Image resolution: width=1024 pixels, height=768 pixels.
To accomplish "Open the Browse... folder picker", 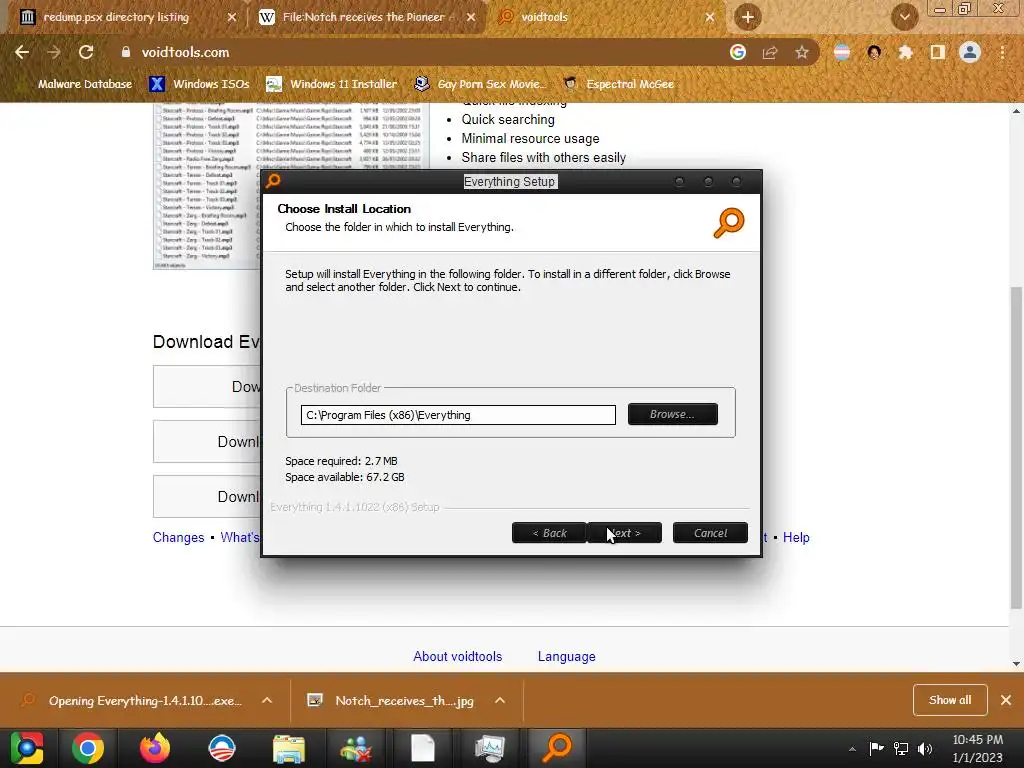I will pos(673,414).
